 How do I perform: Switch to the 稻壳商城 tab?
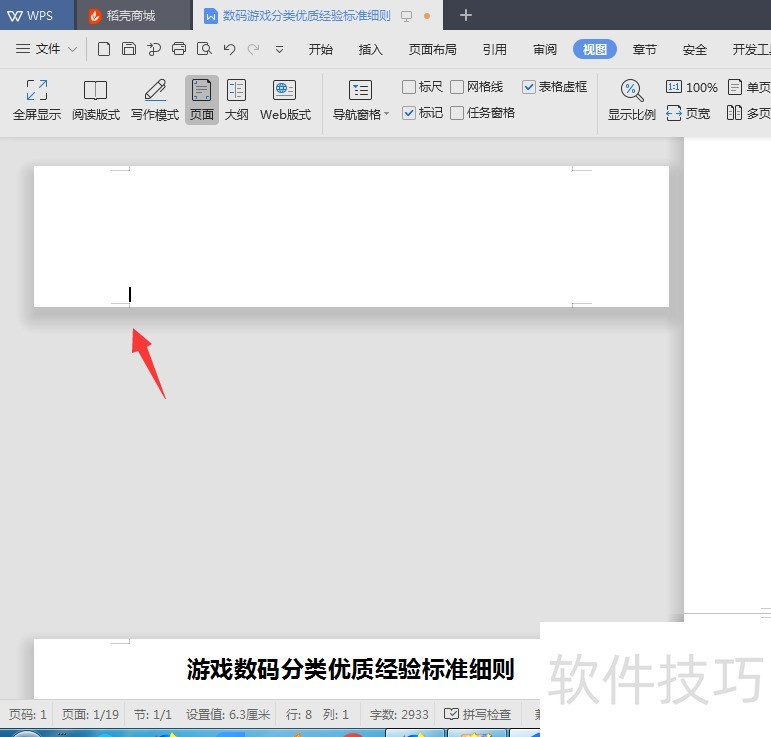click(x=133, y=16)
